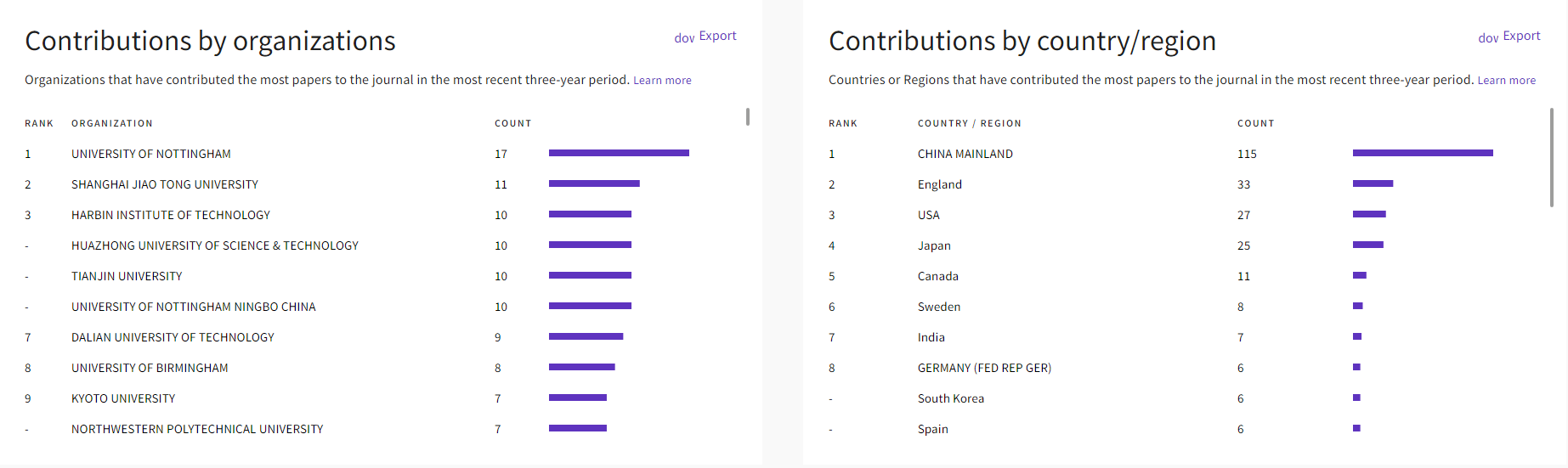Click the University of Birmingham entry
The height and width of the screenshot is (468, 1568).
[x=150, y=368]
